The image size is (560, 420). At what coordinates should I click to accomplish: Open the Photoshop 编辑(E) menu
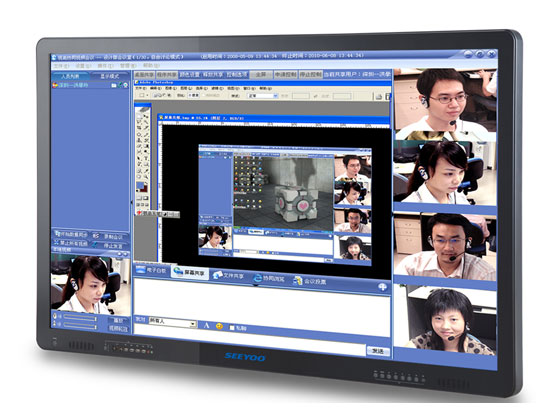pyautogui.click(x=155, y=88)
